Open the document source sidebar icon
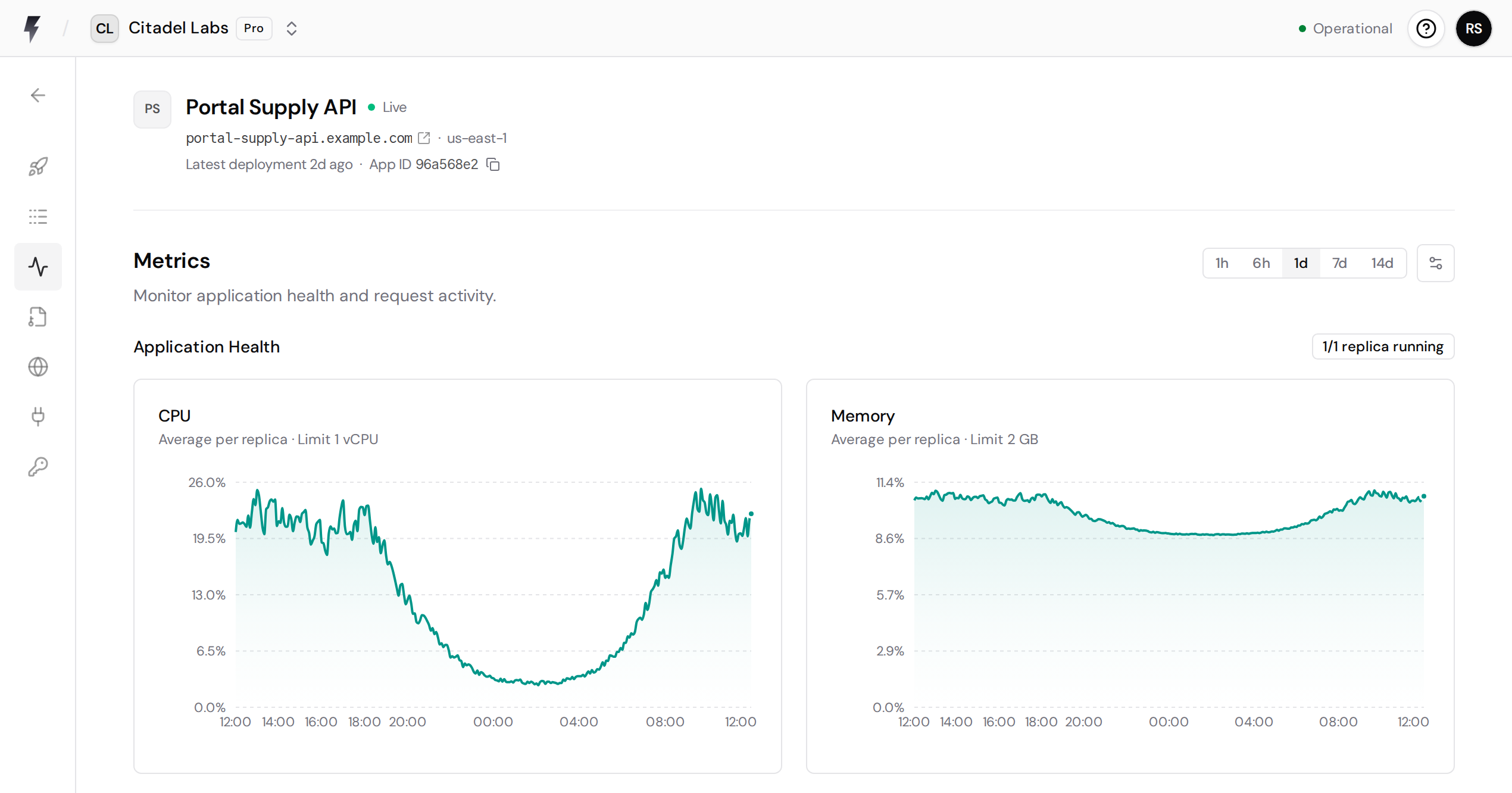This screenshot has width=1512, height=793. pos(38,317)
